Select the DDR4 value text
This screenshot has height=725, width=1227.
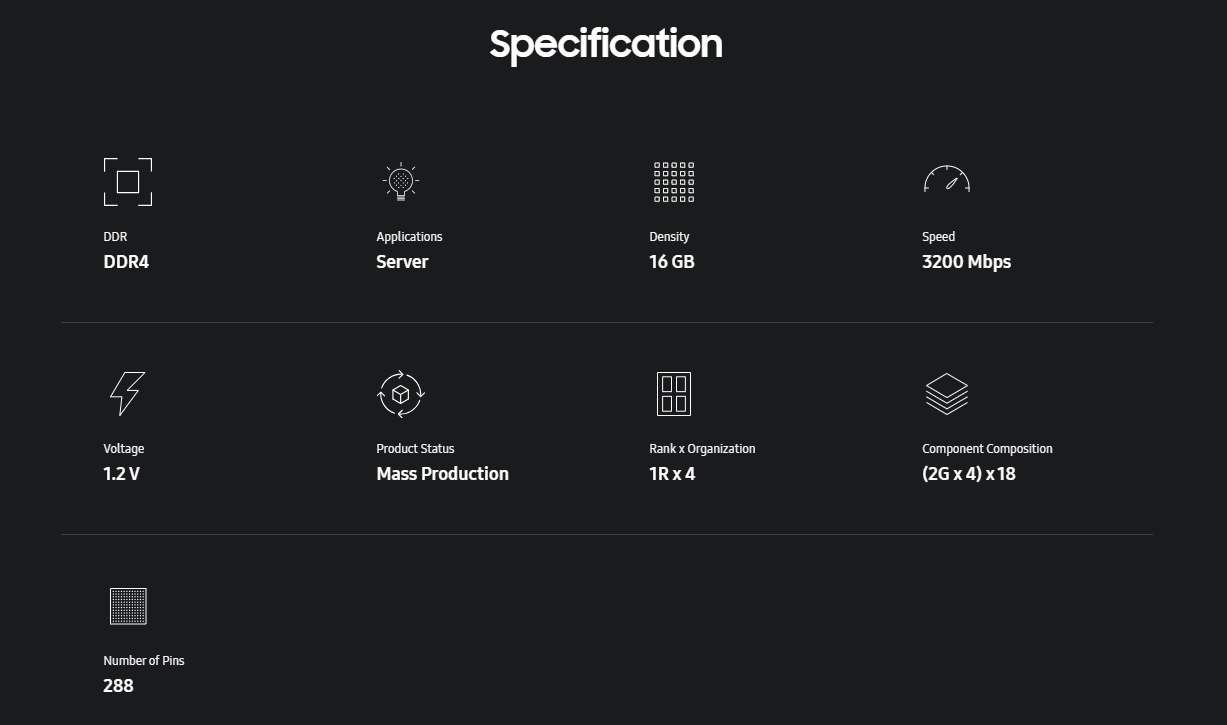tap(126, 262)
